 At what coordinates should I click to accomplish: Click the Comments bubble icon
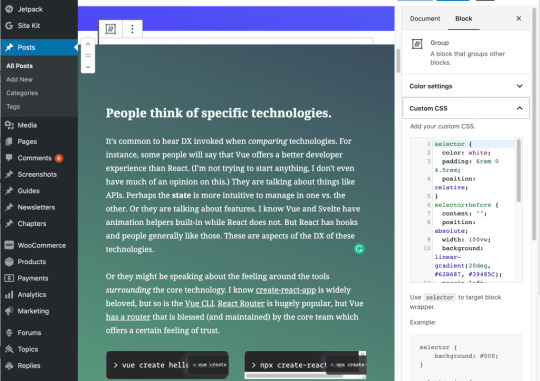[x=9, y=158]
